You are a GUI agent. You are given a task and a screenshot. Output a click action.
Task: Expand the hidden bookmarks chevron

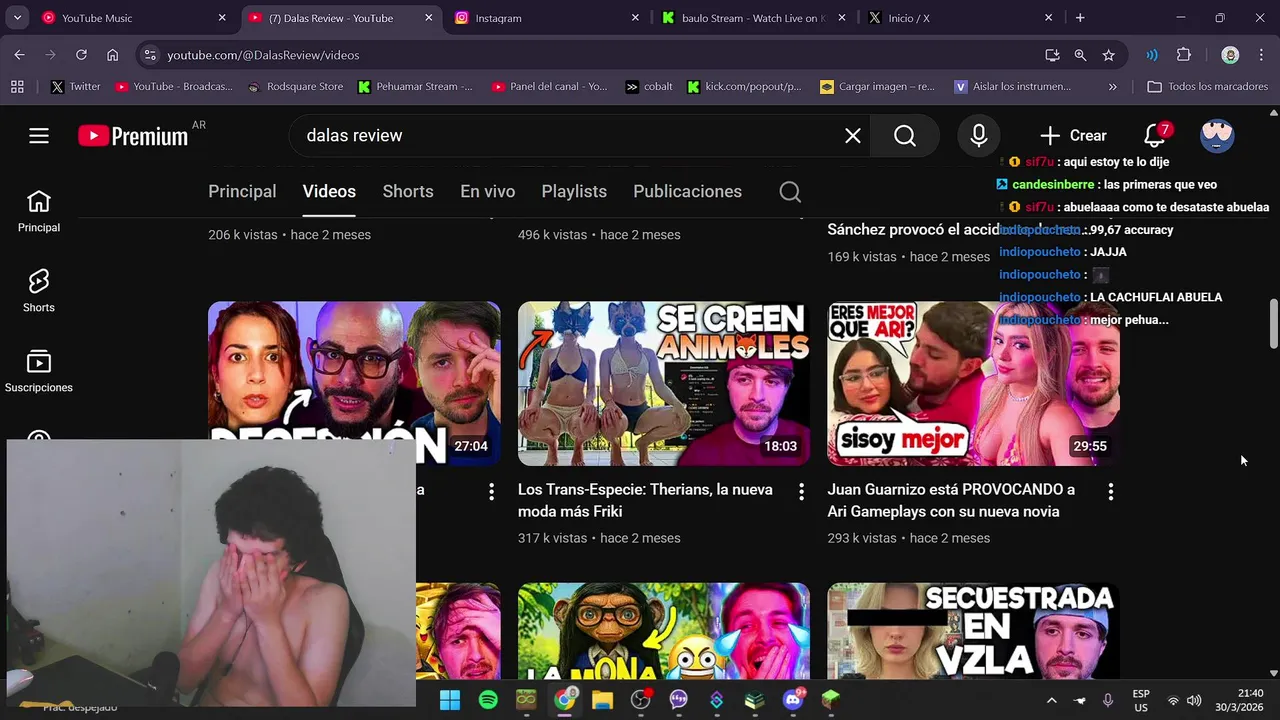click(x=1112, y=87)
